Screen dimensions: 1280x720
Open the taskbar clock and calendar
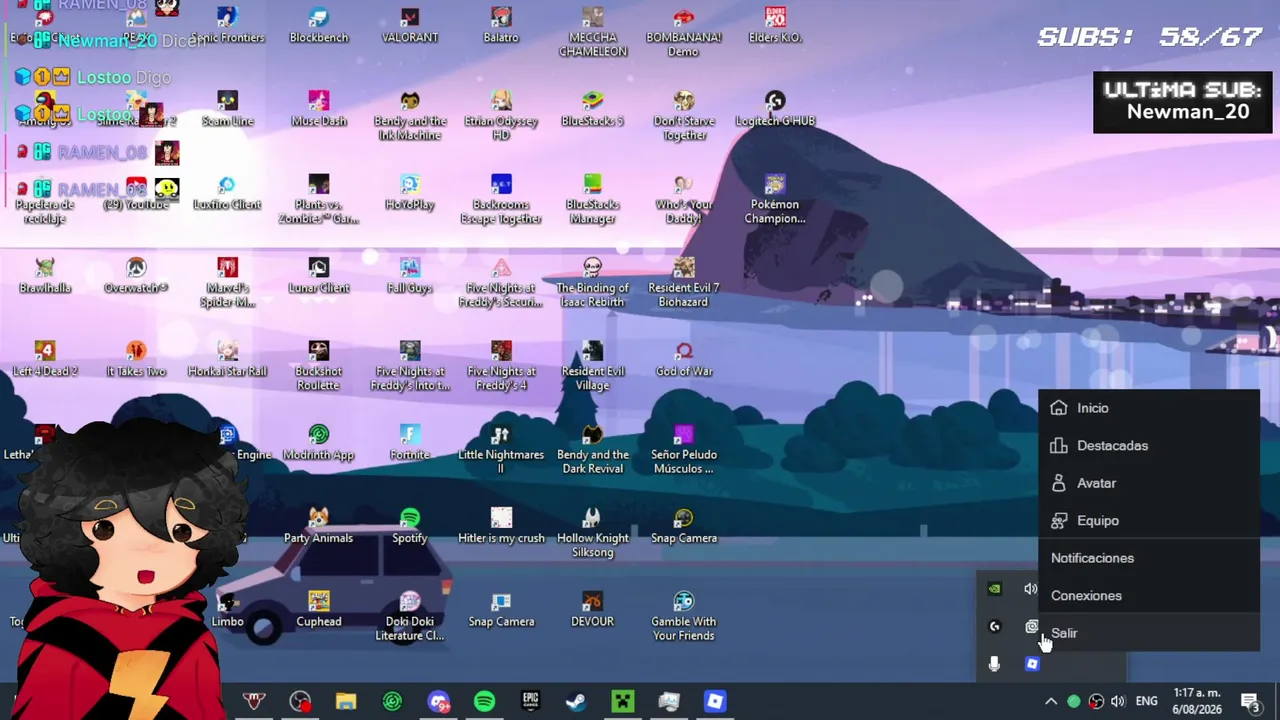point(1196,701)
